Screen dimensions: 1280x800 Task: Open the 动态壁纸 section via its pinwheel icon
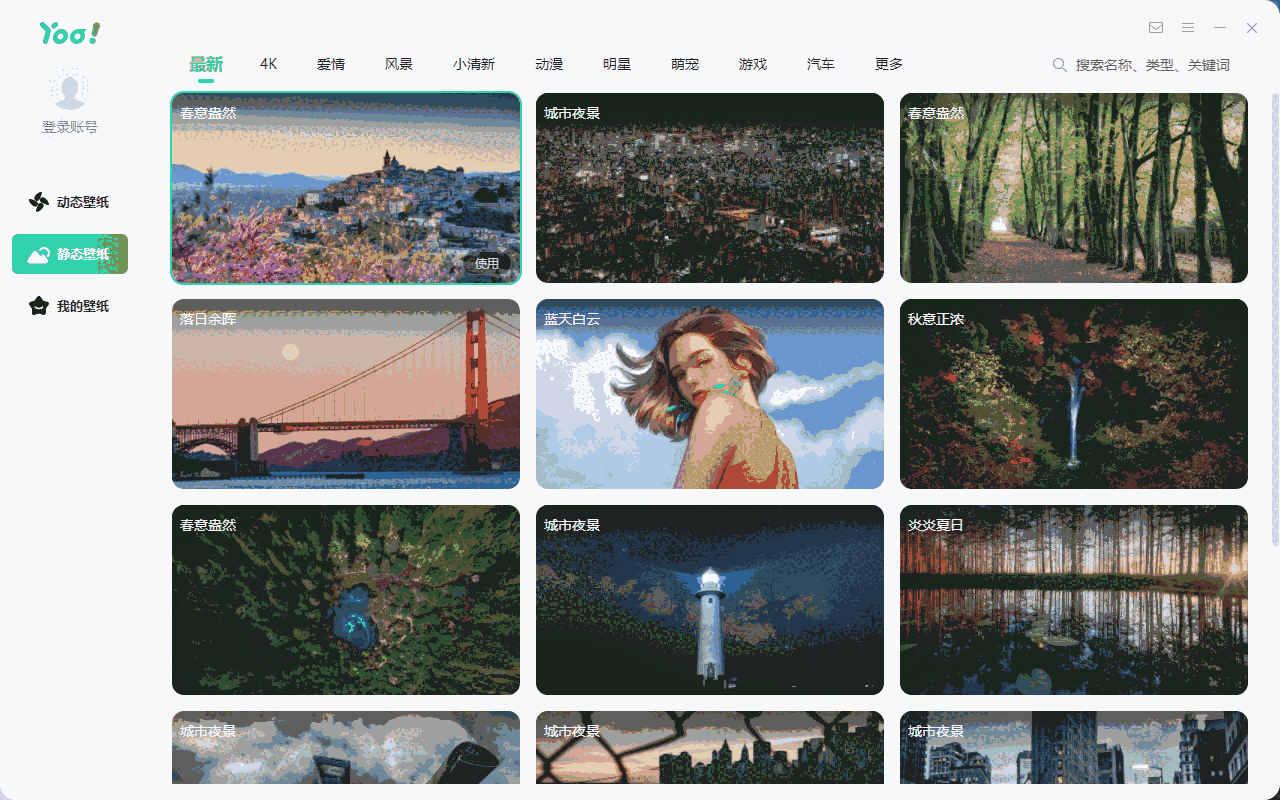tap(39, 202)
